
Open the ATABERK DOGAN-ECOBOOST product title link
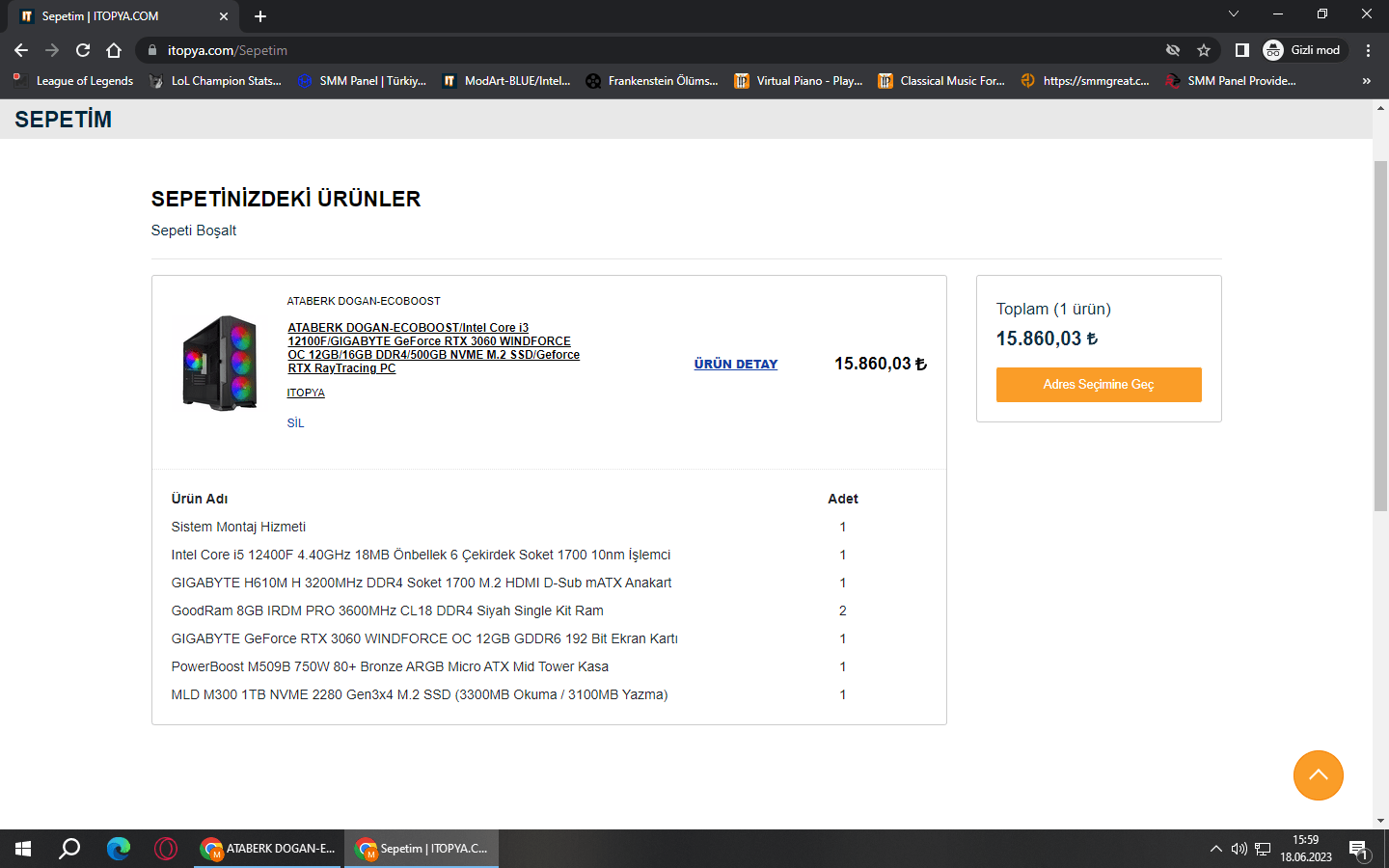434,348
